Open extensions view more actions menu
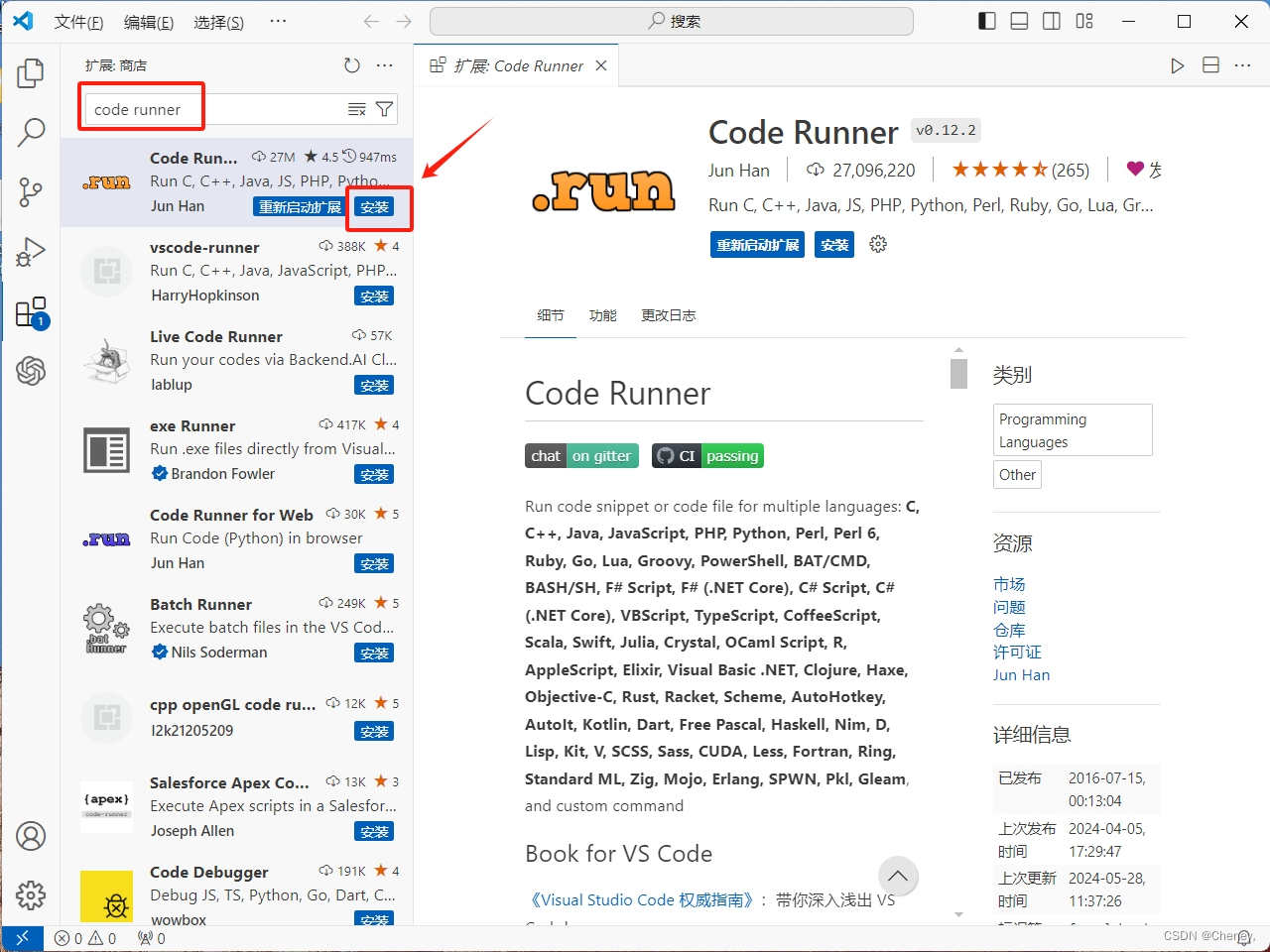Image resolution: width=1270 pixels, height=952 pixels. point(385,65)
